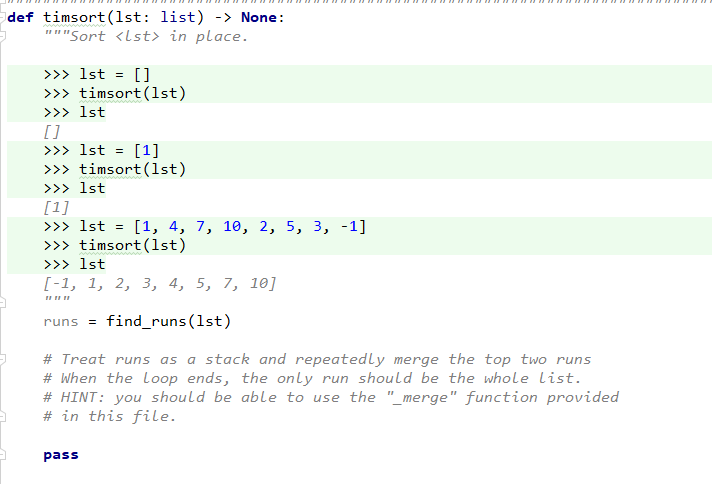Click the sorted output '[-1, 1, 2, 3, 4, 5, 7, 10]'
This screenshot has height=484, width=712.
click(159, 283)
